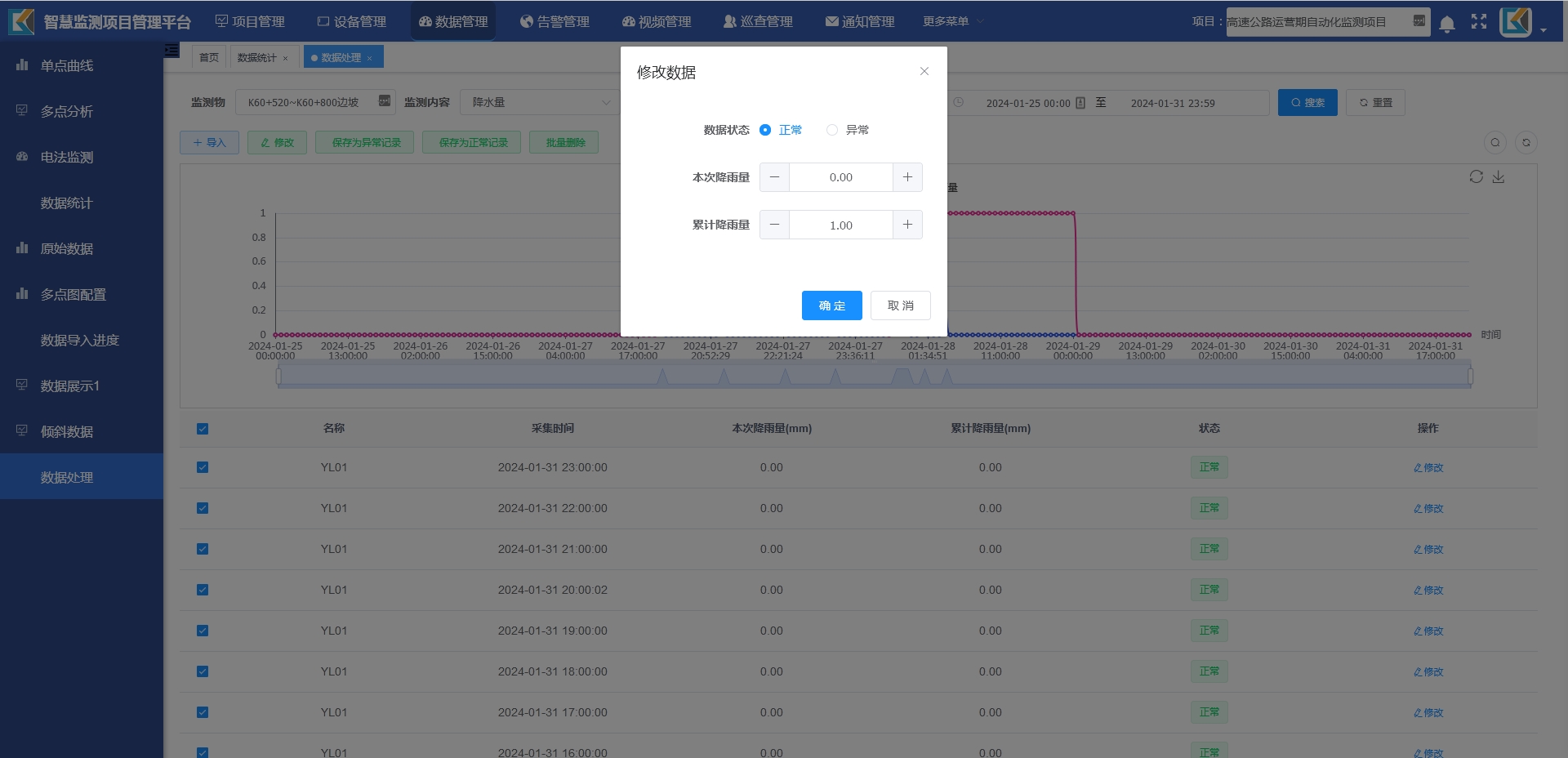
Task: Open 原始数据 in the sidebar
Action: pos(67,248)
